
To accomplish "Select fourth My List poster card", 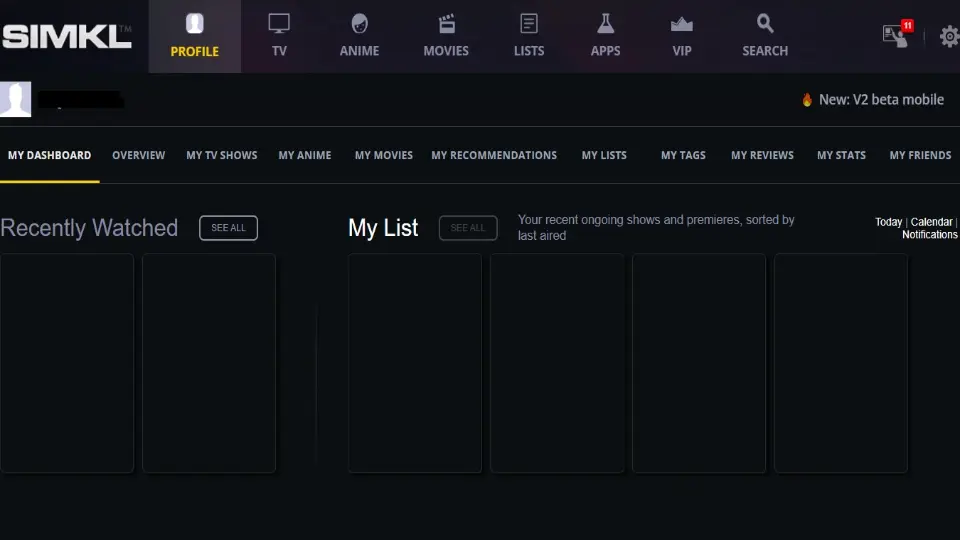I will [841, 363].
